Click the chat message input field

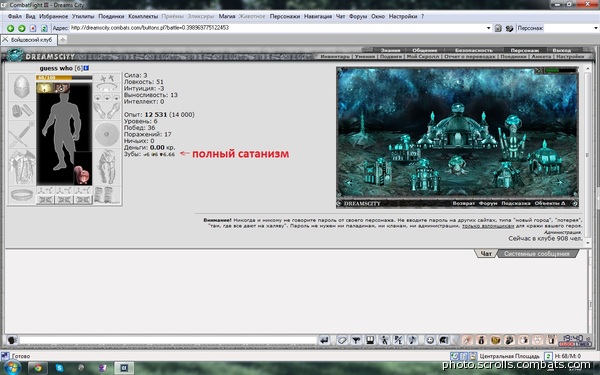pyautogui.click(x=167, y=340)
